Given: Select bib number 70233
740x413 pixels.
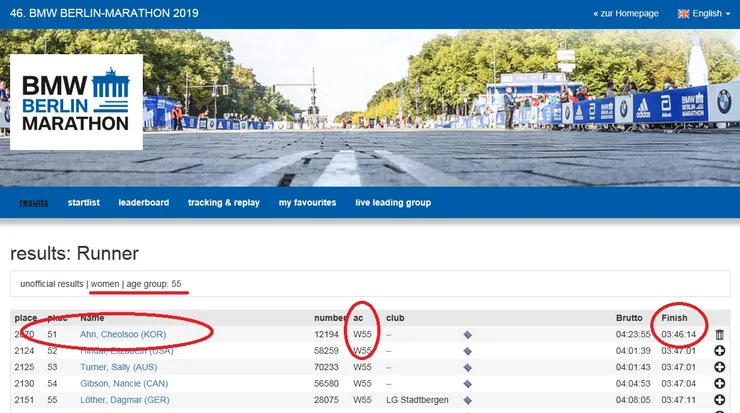Looking at the screenshot, I should tap(326, 367).
